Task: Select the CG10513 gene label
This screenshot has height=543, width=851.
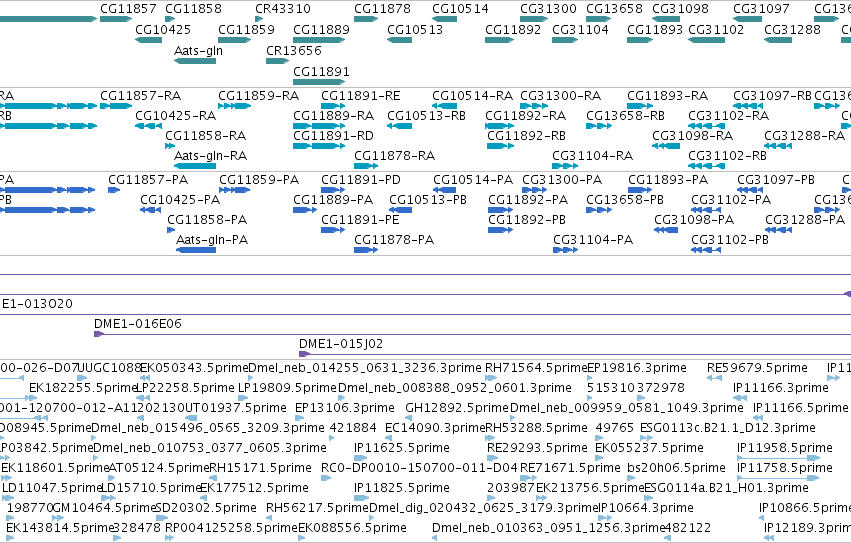Action: tap(415, 29)
